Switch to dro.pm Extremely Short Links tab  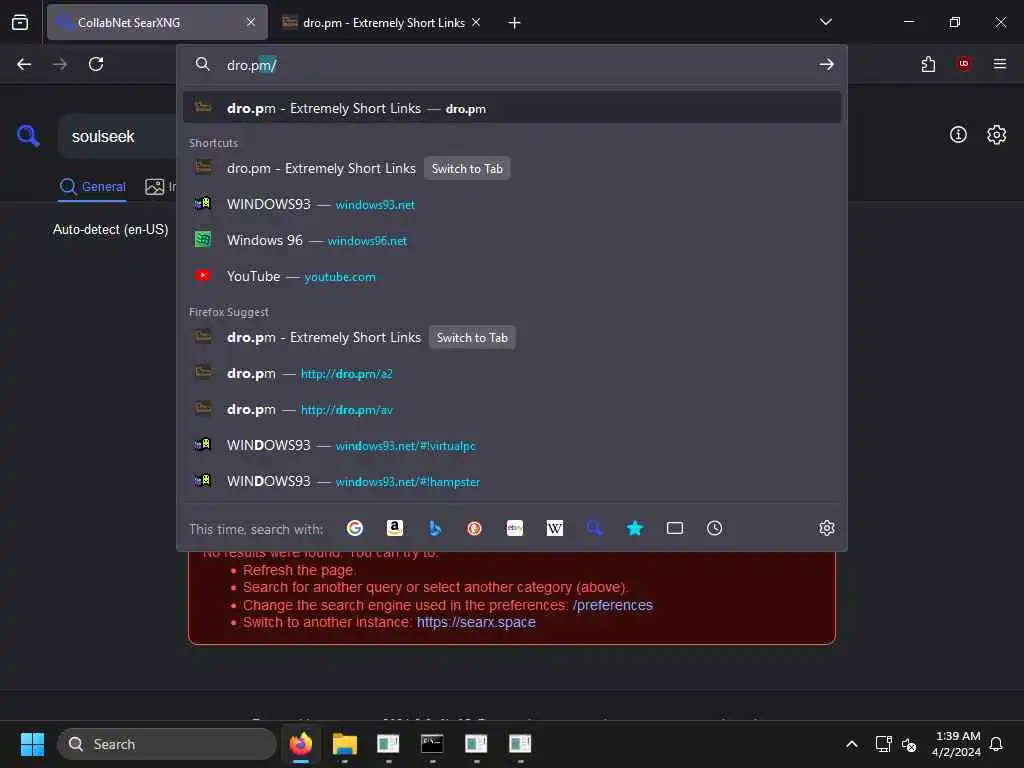pyautogui.click(x=382, y=22)
